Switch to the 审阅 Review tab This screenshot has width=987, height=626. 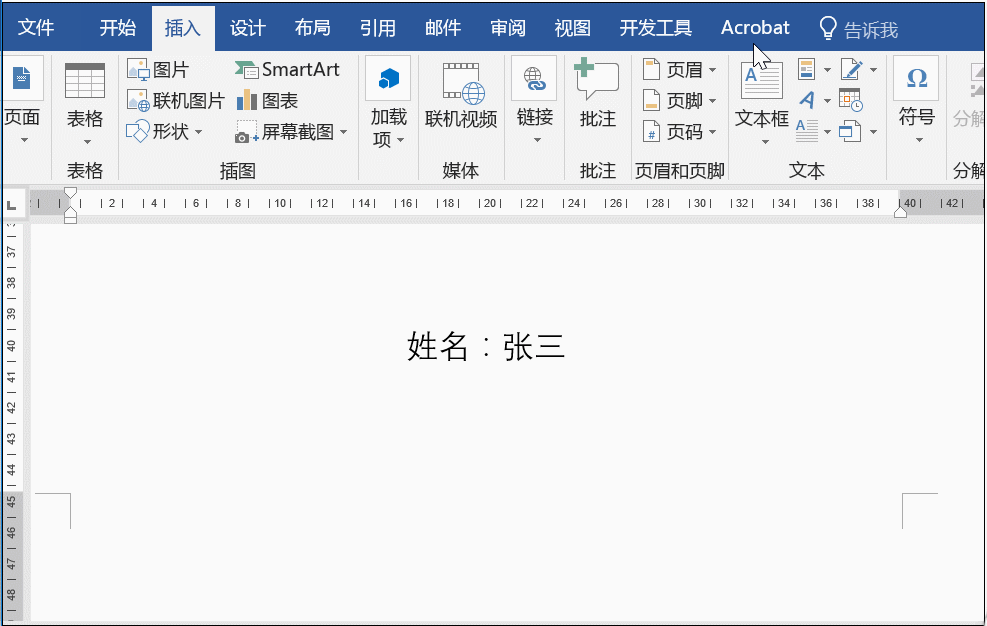(x=508, y=28)
